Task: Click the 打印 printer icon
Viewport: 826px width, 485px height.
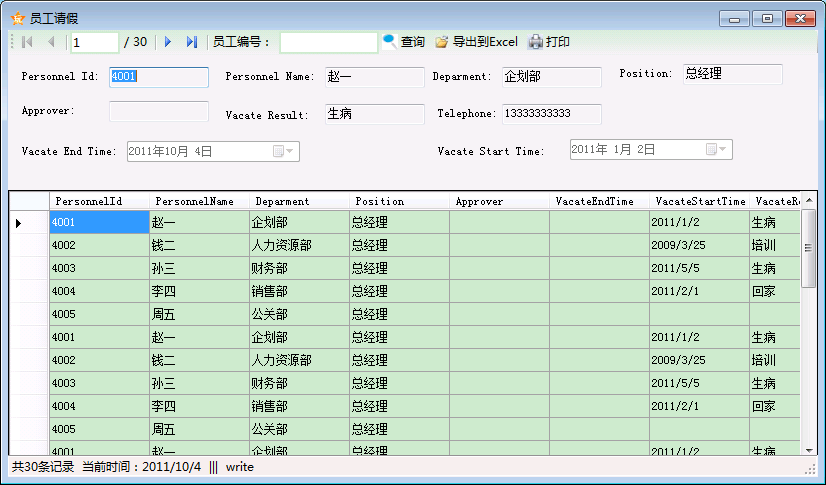Action: 535,42
